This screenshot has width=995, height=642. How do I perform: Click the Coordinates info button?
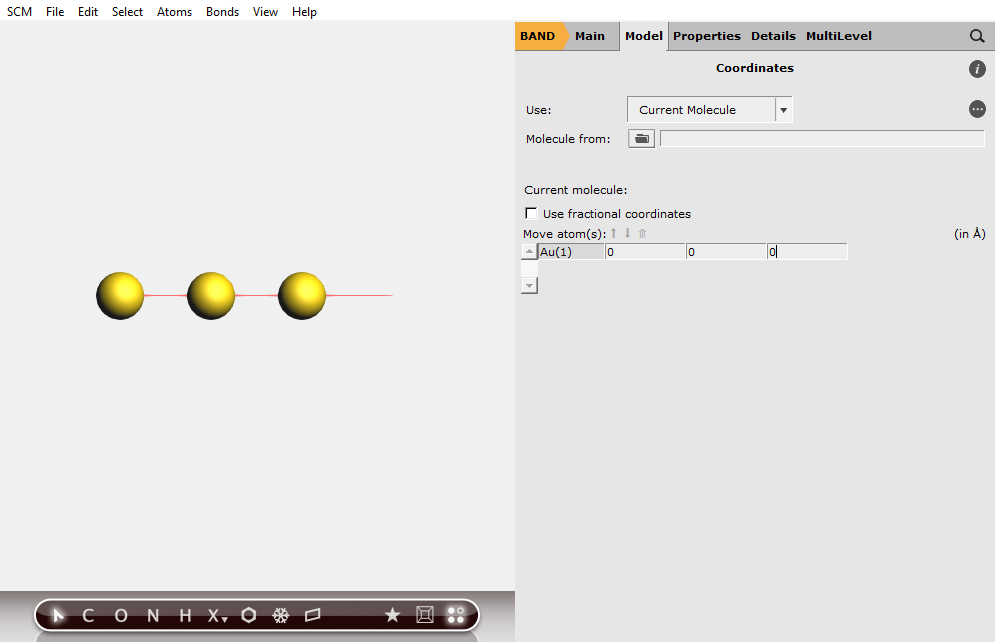tap(977, 69)
